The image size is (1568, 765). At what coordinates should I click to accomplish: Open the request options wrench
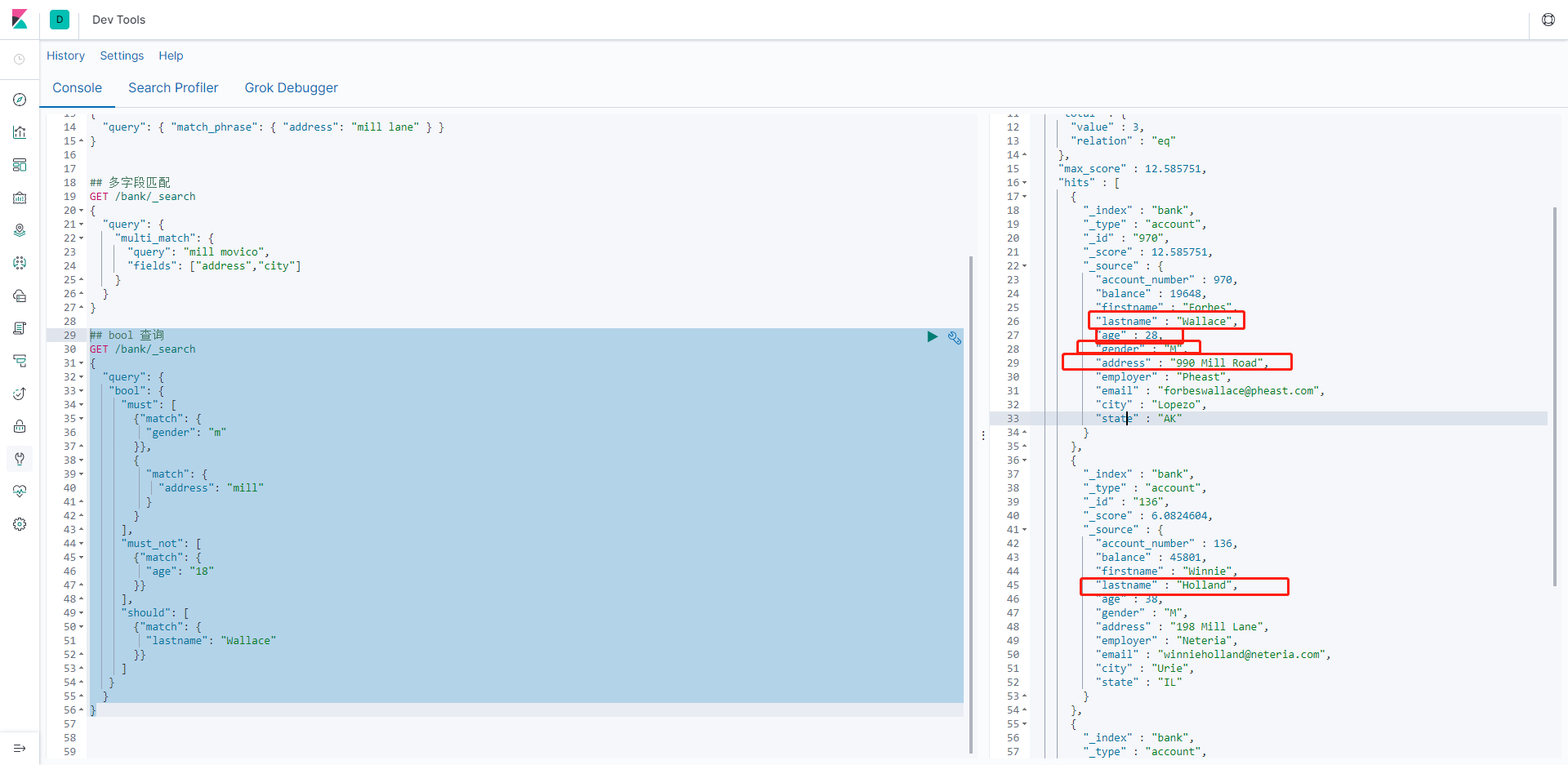tap(954, 337)
